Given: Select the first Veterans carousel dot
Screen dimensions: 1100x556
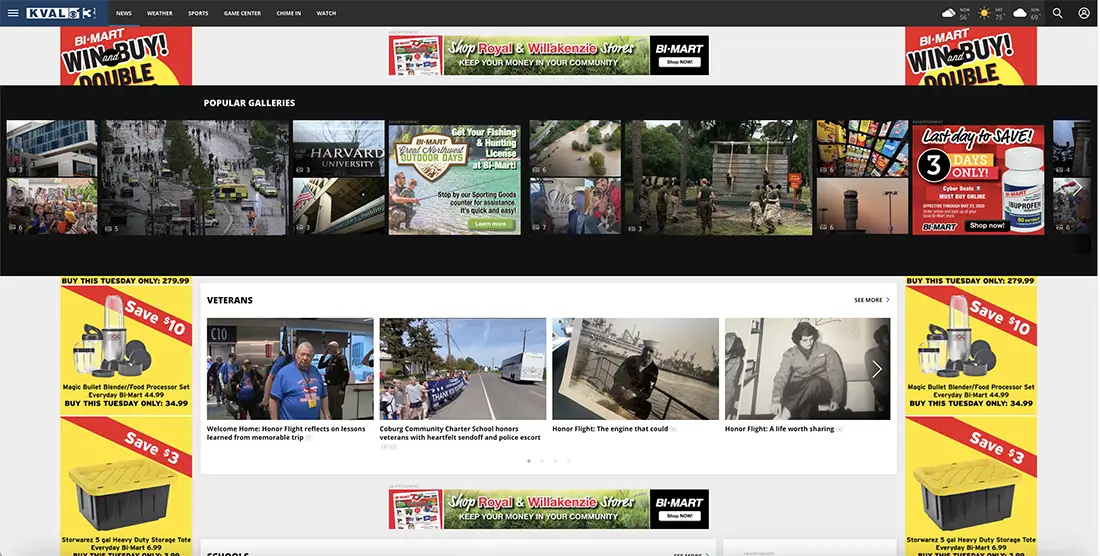Looking at the screenshot, I should click(x=528, y=461).
